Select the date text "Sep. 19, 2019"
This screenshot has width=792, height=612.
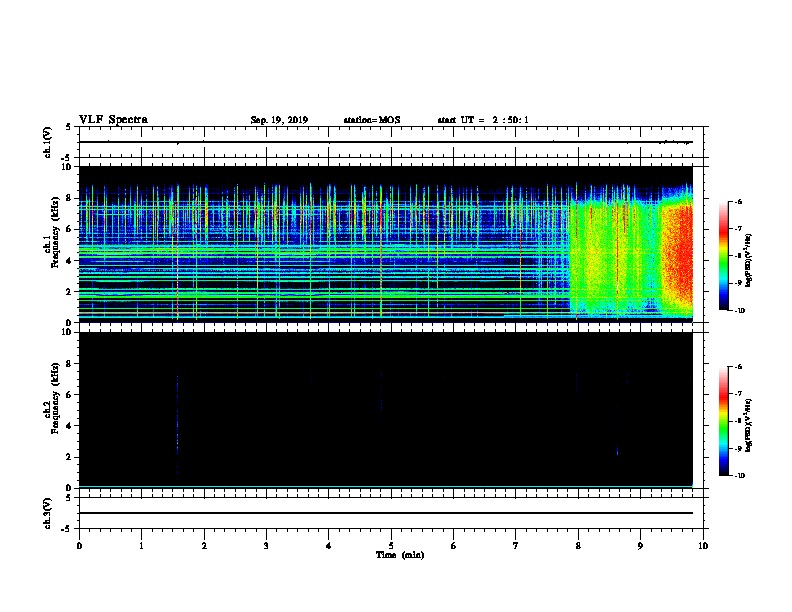(x=279, y=120)
